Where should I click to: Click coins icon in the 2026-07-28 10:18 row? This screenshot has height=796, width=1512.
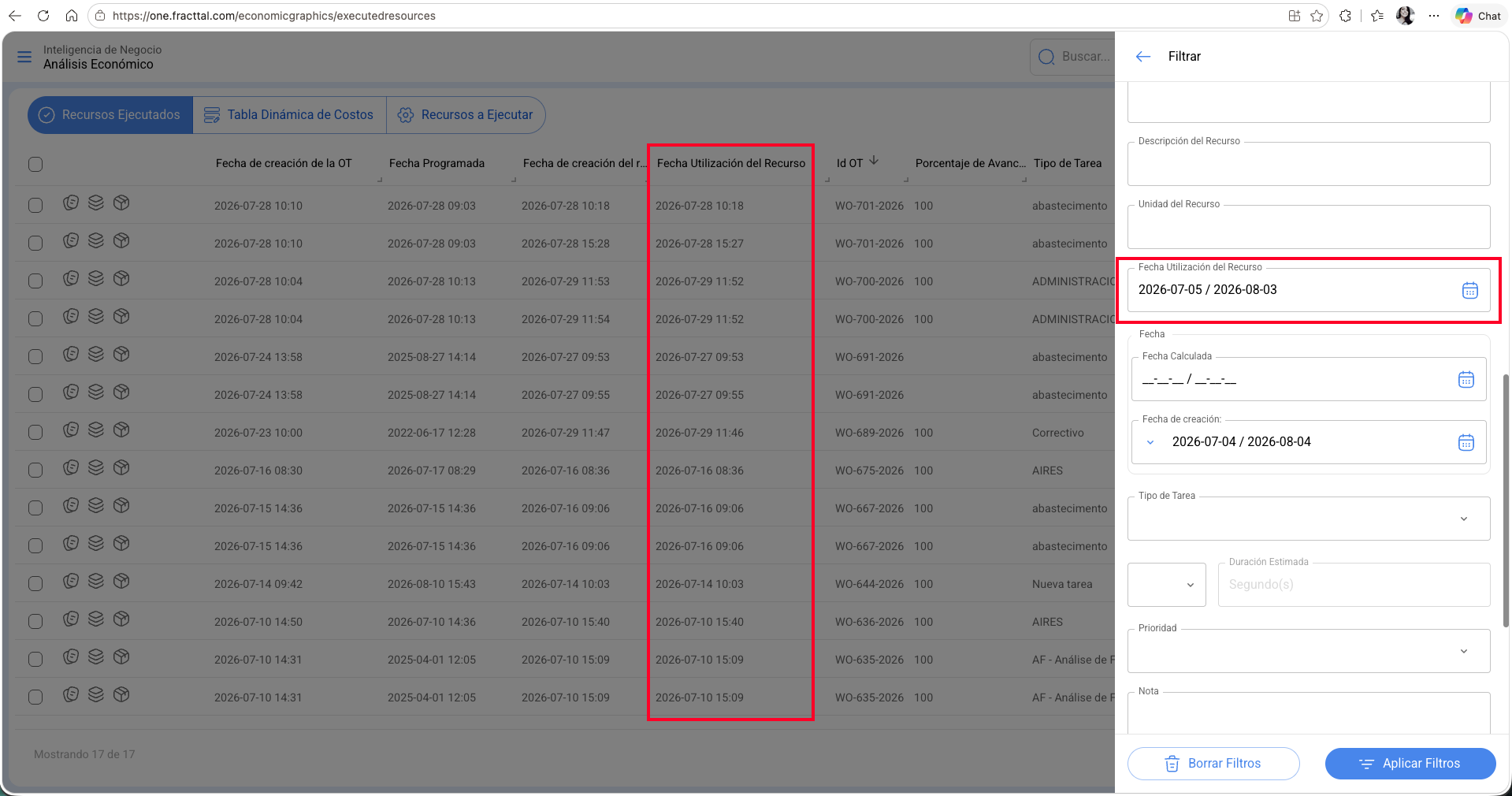pos(71,203)
